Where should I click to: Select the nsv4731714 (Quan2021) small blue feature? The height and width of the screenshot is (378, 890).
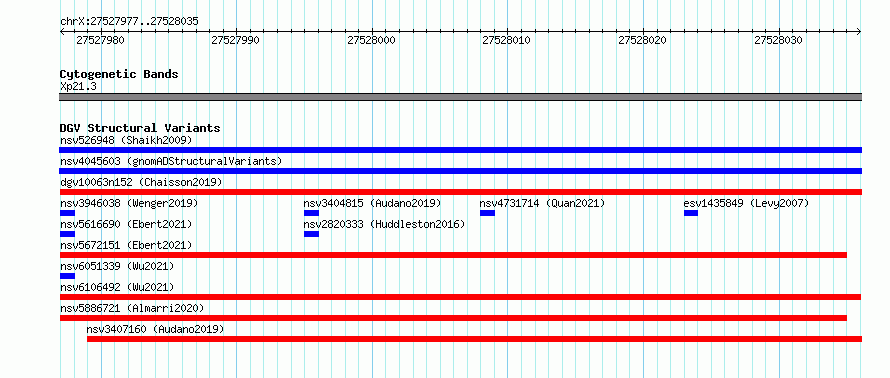487,213
